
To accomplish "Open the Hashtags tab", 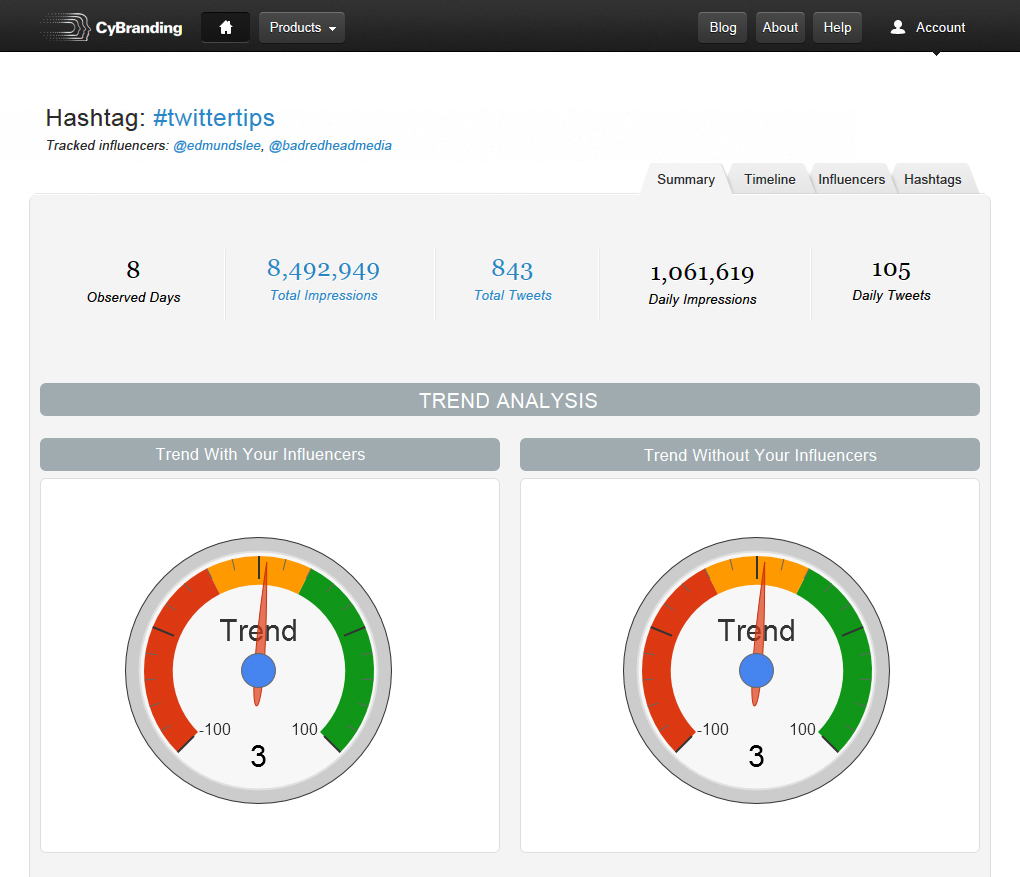I will tap(932, 179).
